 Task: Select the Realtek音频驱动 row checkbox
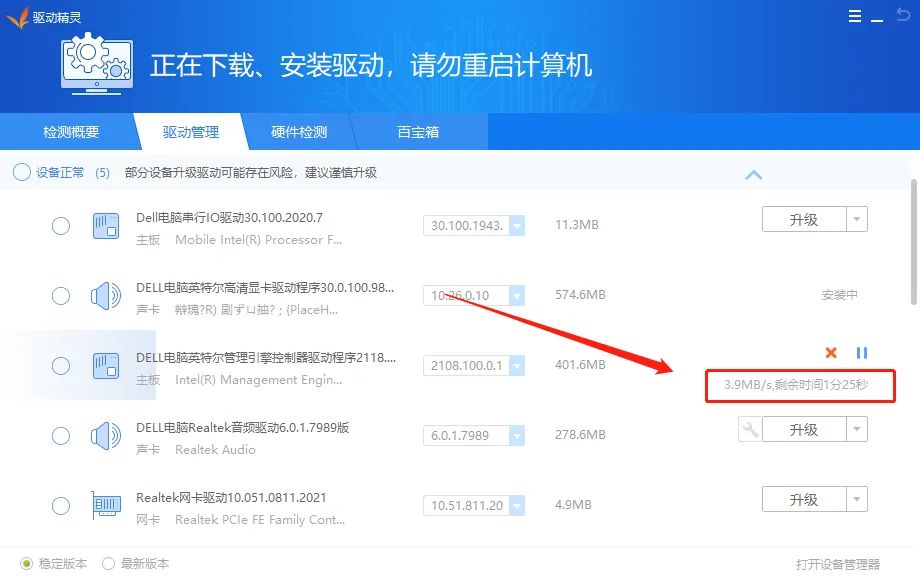[x=61, y=436]
